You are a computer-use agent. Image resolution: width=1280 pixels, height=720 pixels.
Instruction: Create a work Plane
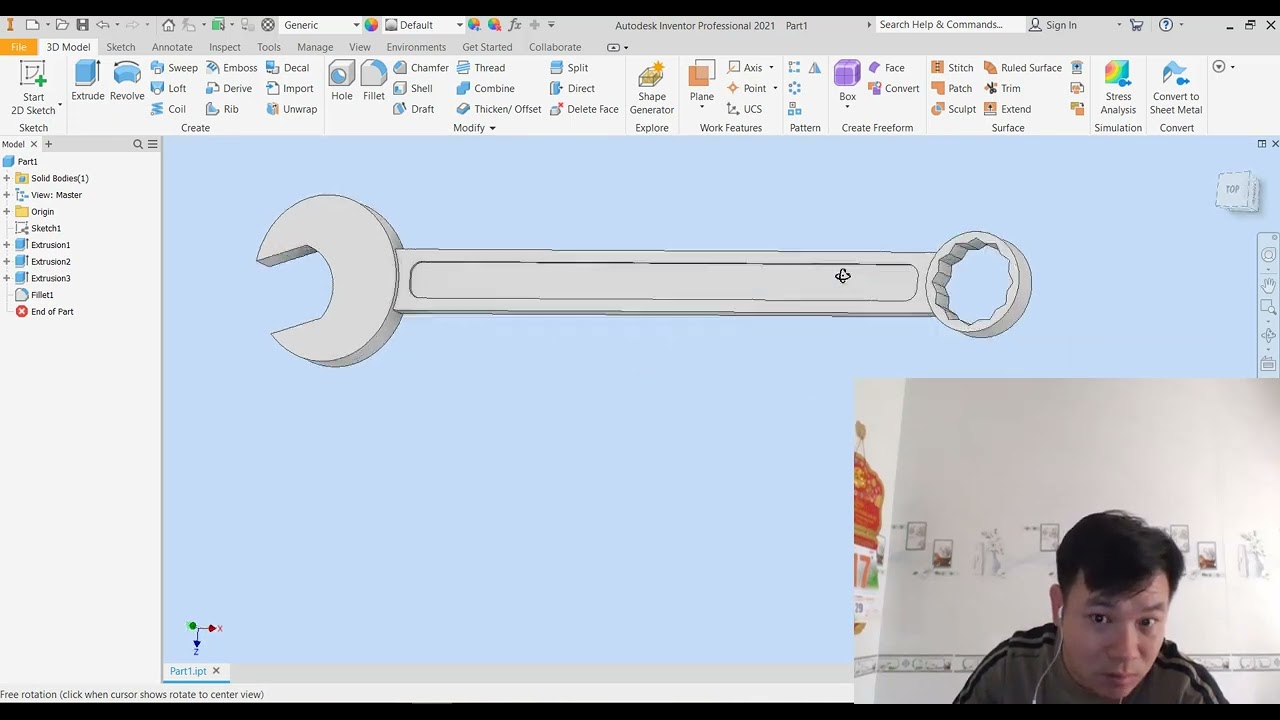(701, 82)
